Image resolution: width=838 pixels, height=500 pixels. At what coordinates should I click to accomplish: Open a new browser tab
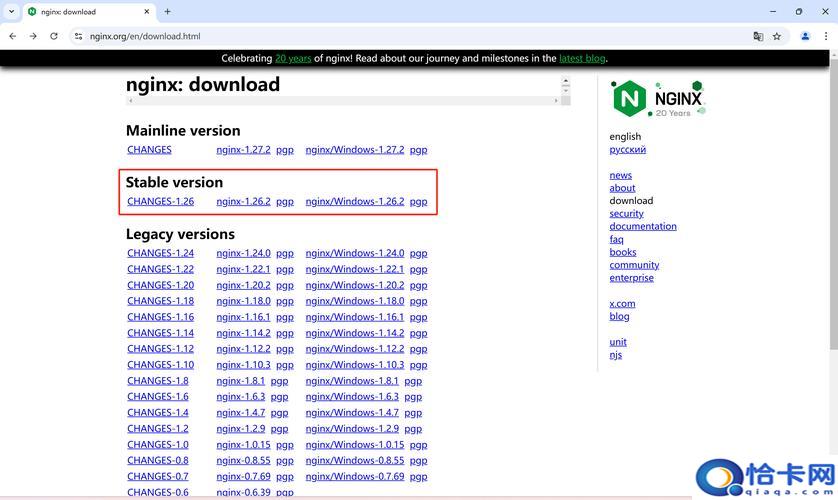(x=167, y=11)
